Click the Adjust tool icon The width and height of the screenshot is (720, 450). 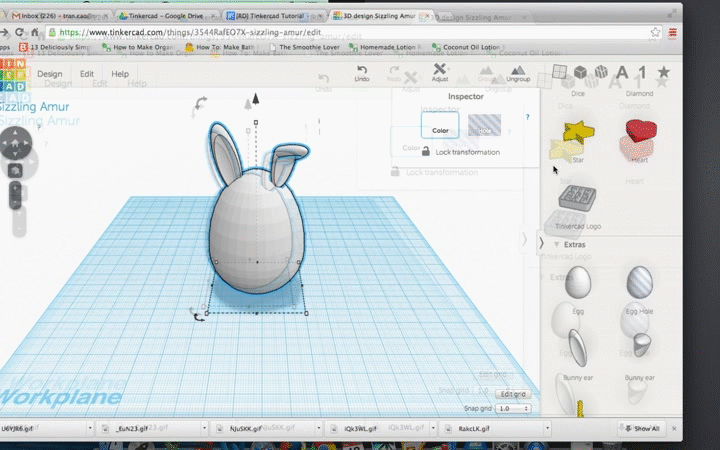point(439,69)
